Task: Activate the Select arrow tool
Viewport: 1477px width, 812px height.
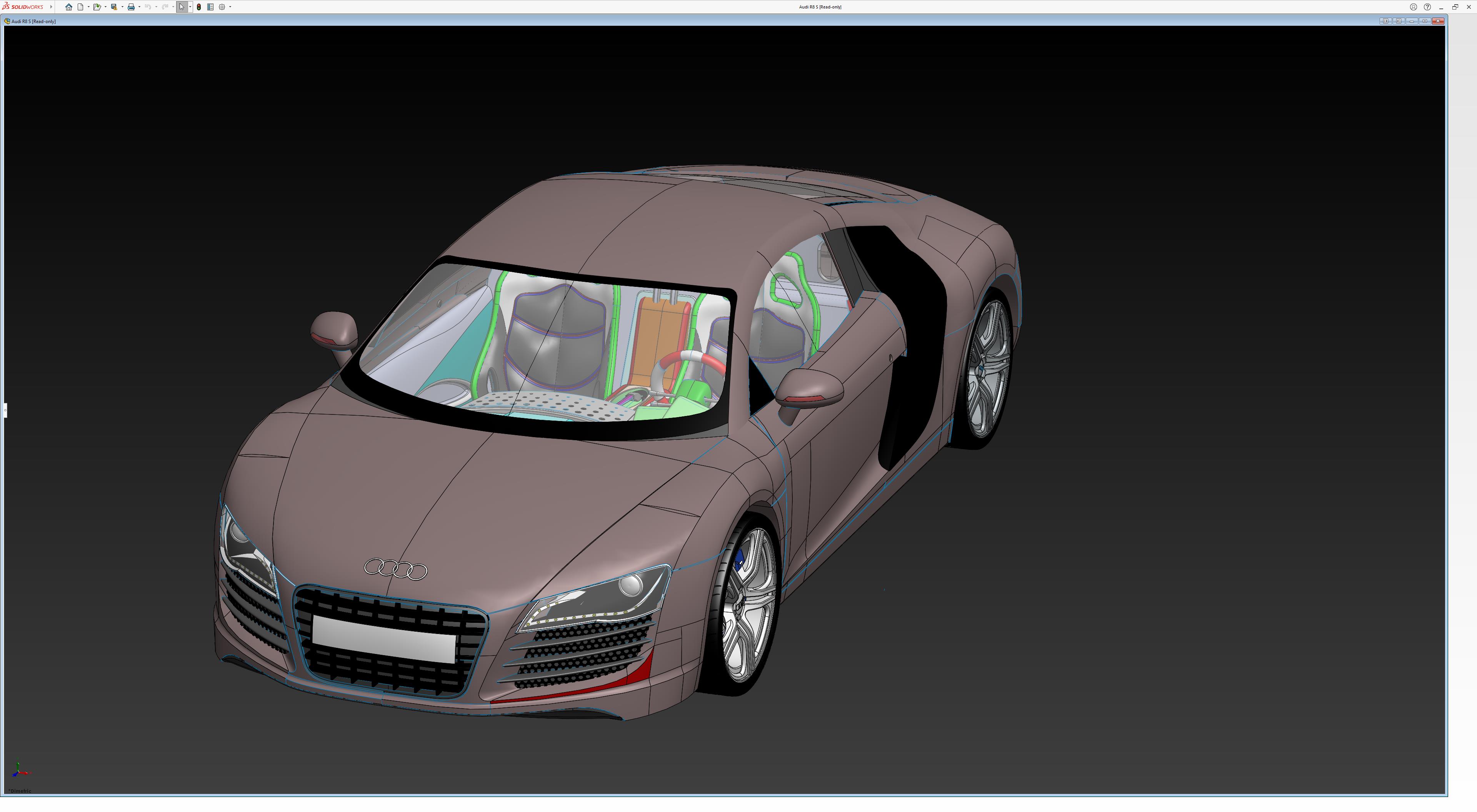Action: 182,7
